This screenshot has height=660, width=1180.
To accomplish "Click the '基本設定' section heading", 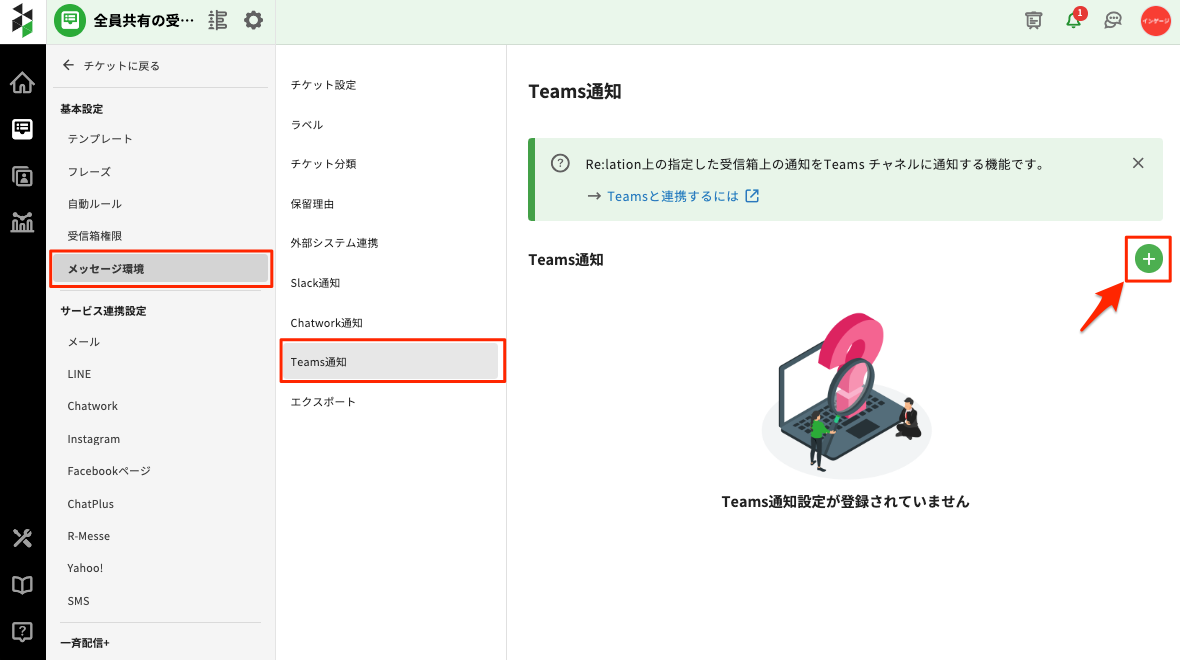I will click(x=81, y=109).
